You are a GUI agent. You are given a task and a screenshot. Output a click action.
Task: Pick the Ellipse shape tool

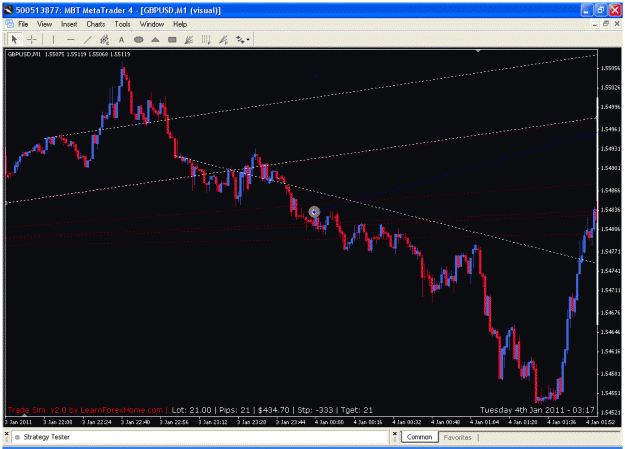point(138,39)
